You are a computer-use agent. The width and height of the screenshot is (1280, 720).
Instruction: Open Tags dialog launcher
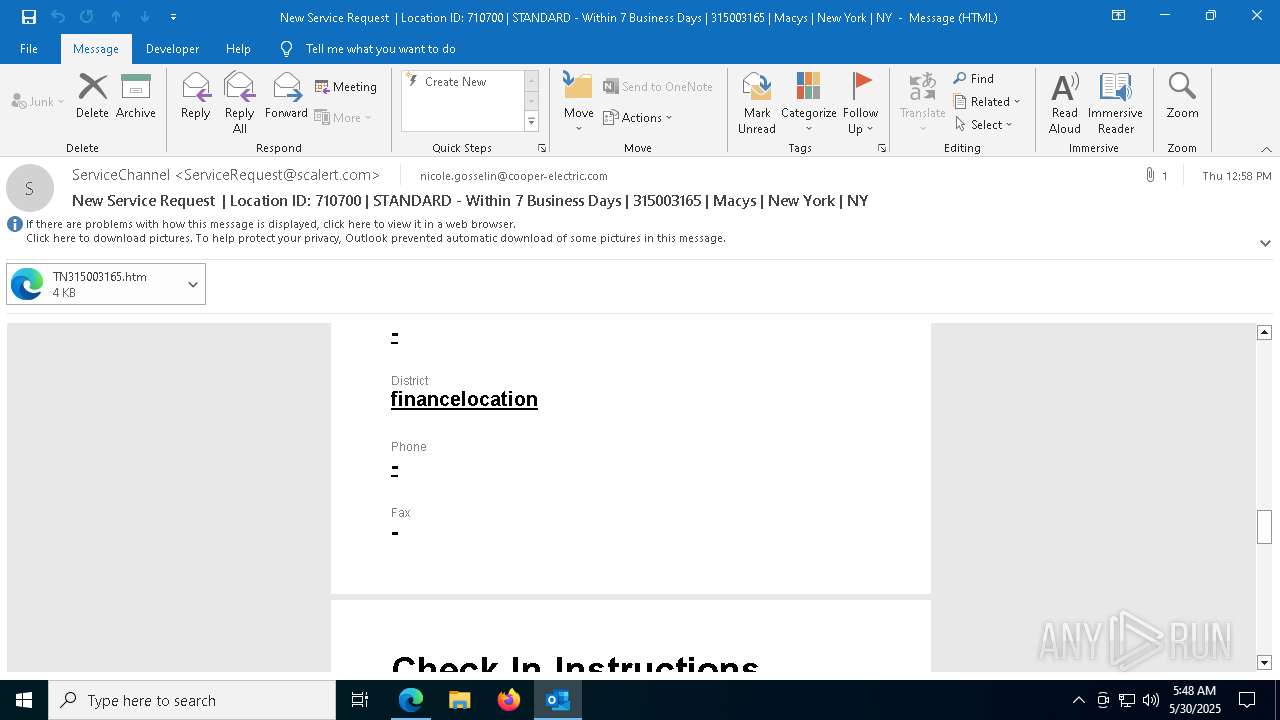click(x=882, y=148)
